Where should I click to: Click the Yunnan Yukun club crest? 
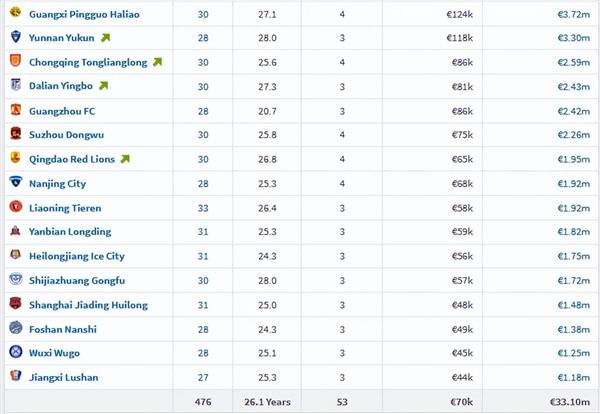pos(15,38)
